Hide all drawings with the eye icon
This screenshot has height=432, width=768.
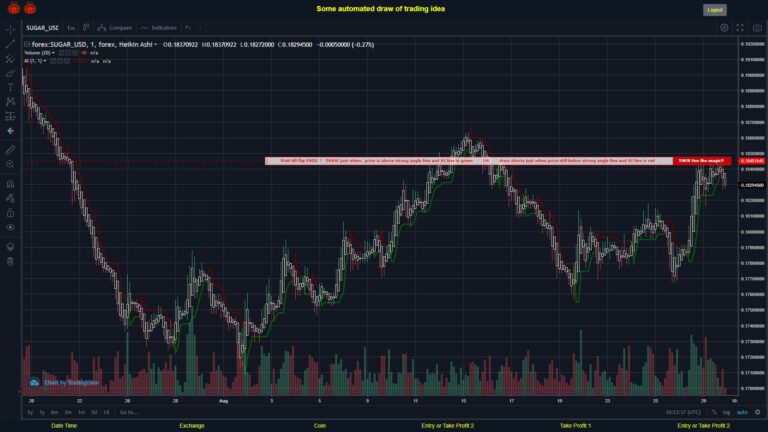(x=10, y=227)
